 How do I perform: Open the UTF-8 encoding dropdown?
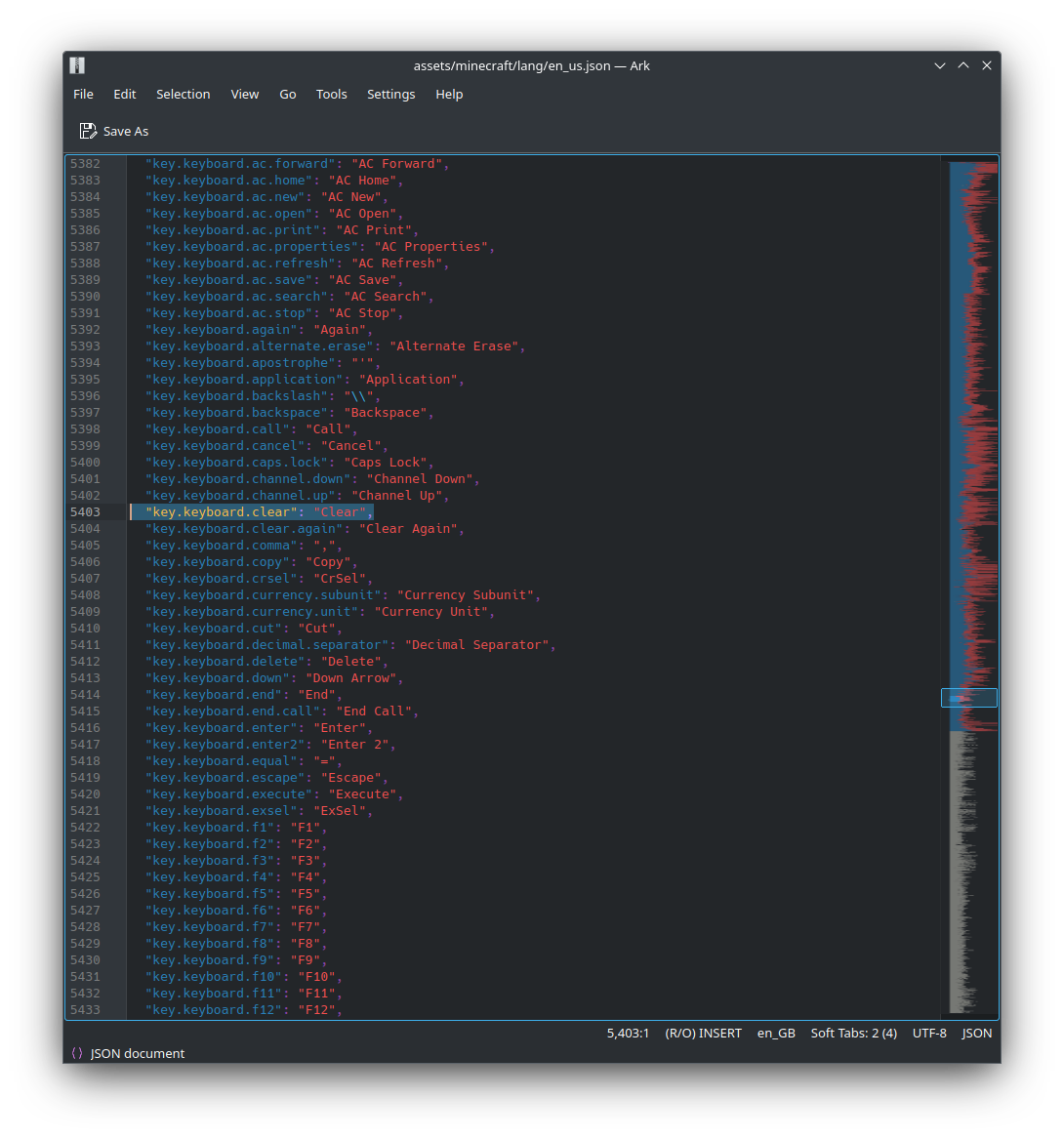tap(929, 1033)
